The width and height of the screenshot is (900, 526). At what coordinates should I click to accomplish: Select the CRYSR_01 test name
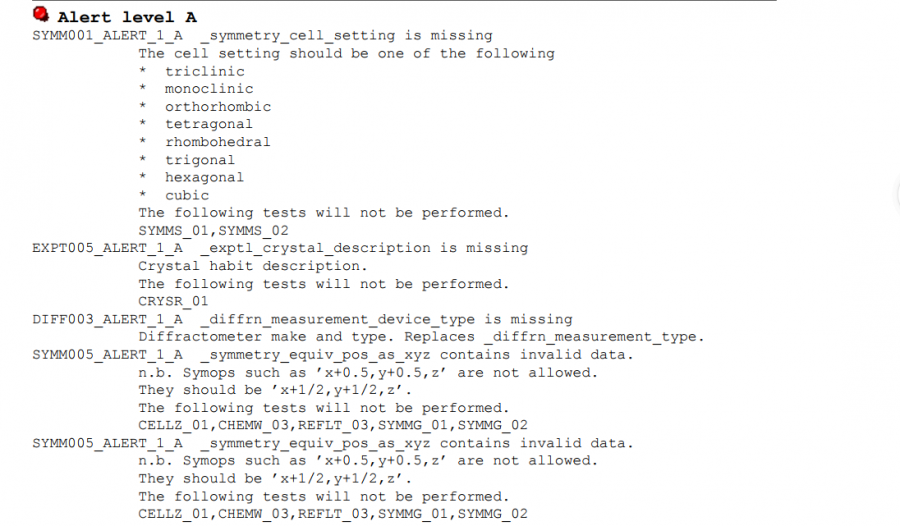[173, 301]
